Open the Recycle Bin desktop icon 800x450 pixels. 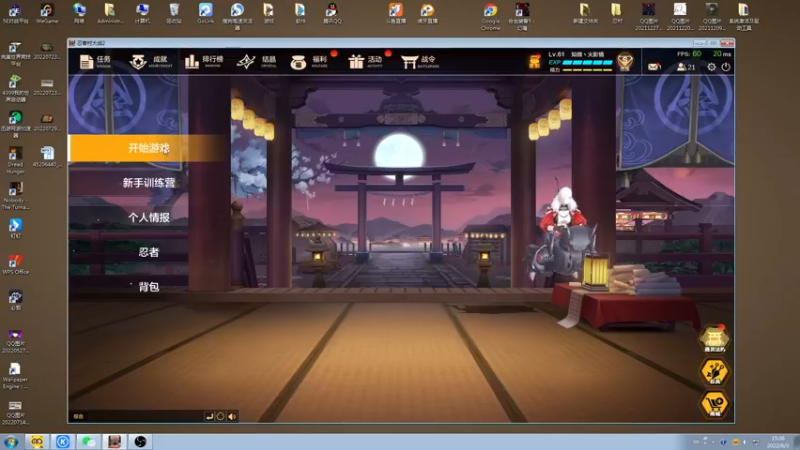coord(174,14)
